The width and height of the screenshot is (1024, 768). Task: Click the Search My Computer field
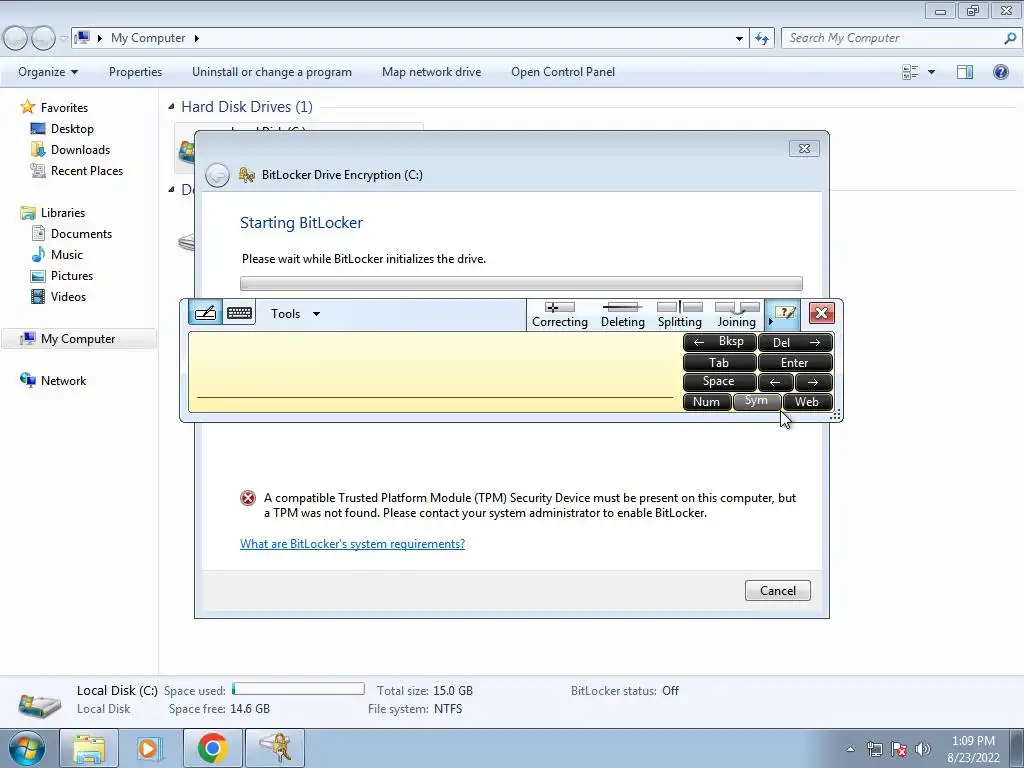click(901, 38)
